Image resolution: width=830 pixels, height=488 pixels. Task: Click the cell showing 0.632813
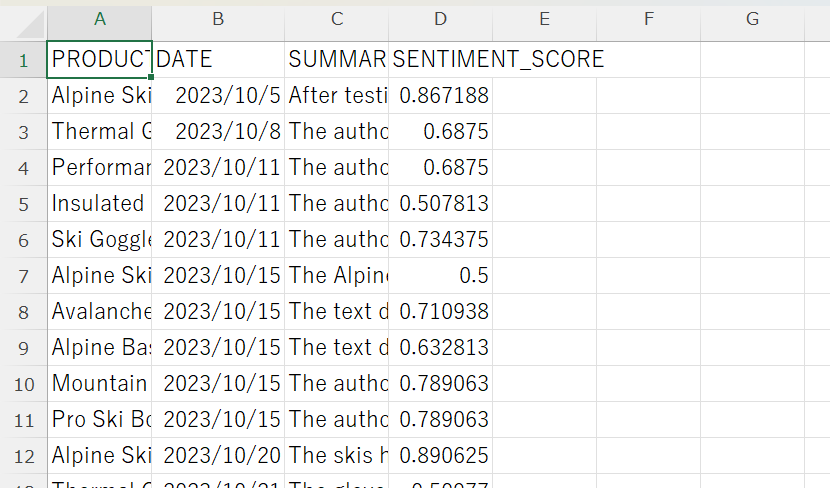pyautogui.click(x=440, y=348)
